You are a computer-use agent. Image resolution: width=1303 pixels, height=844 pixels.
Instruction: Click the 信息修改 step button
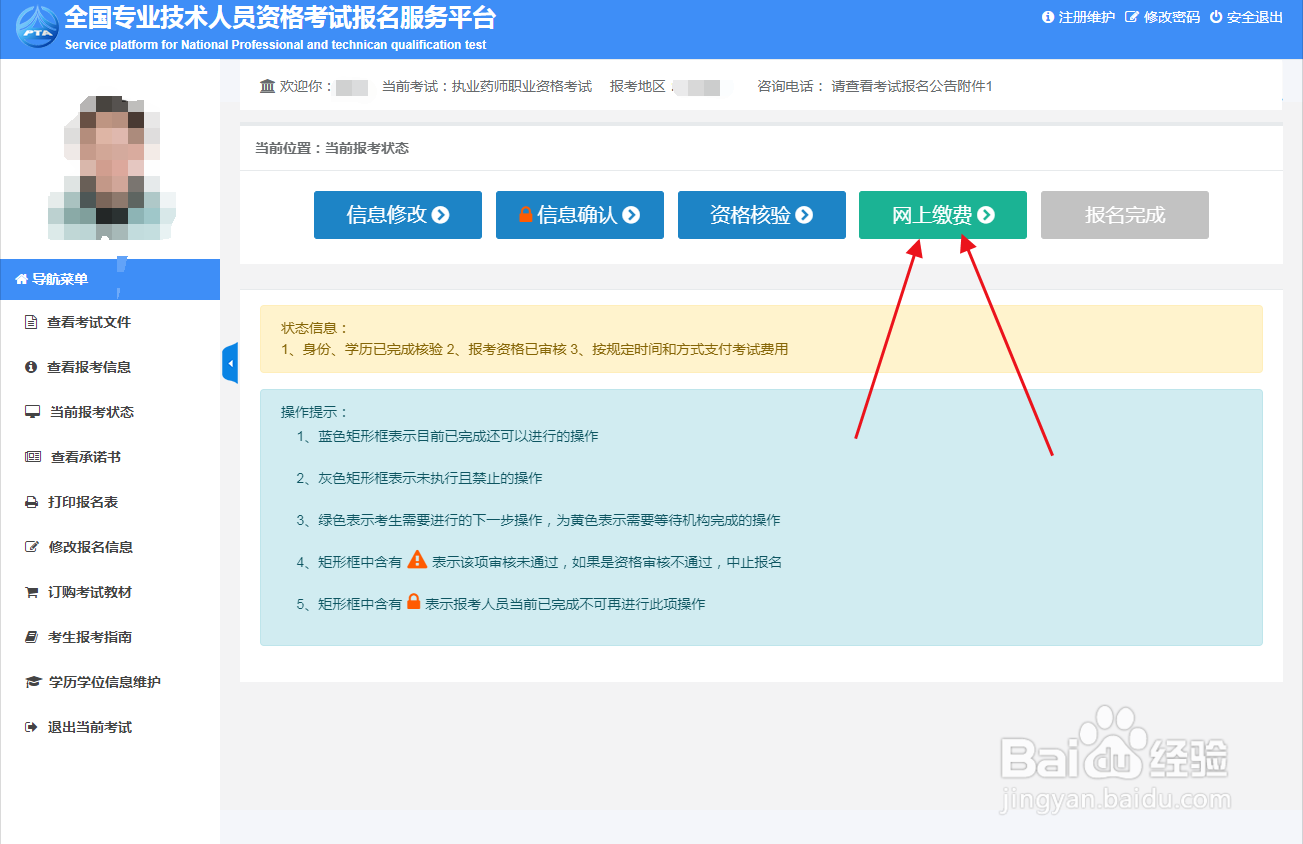397,214
